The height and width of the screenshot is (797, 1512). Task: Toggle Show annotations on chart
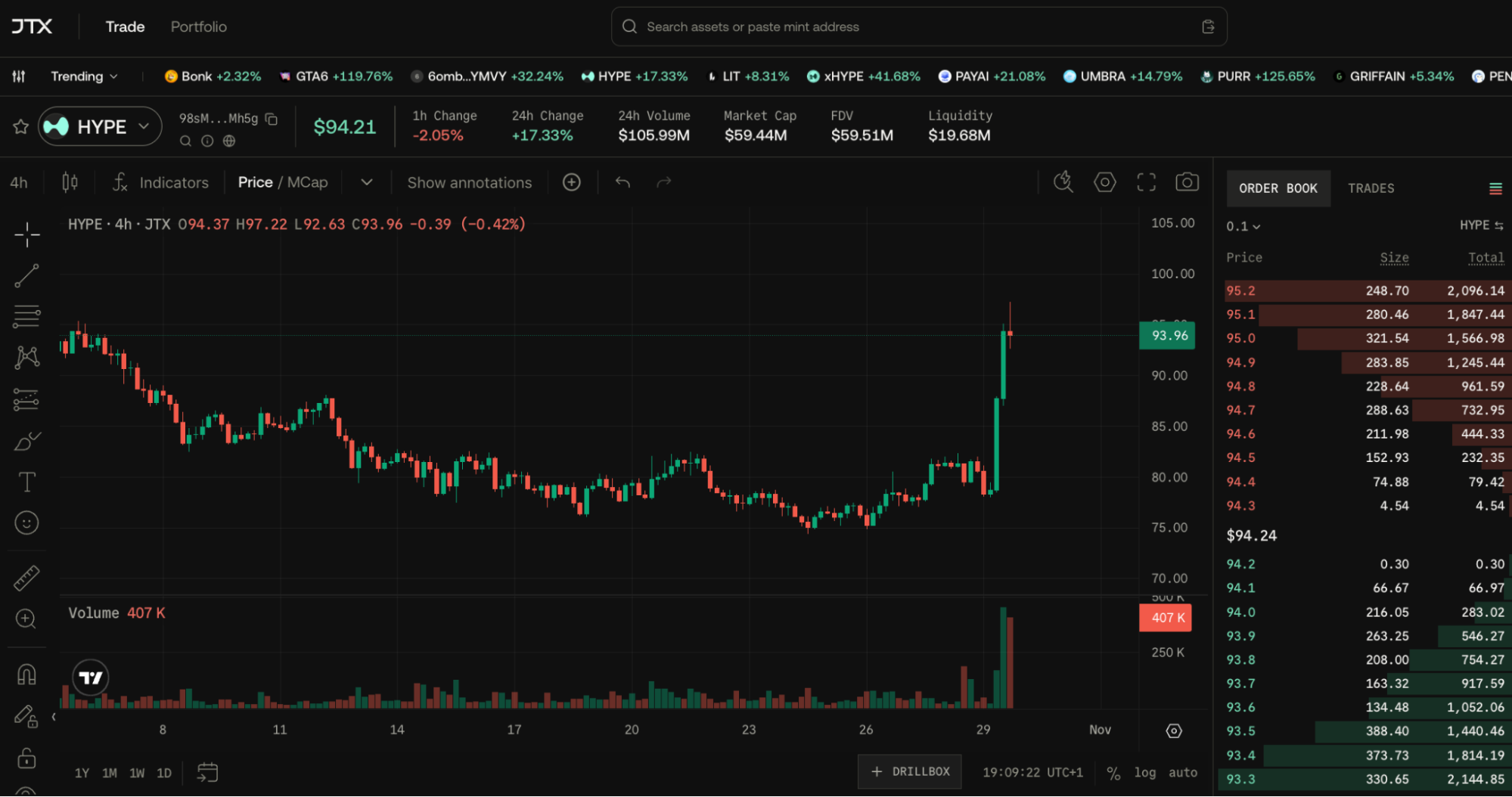(x=470, y=182)
